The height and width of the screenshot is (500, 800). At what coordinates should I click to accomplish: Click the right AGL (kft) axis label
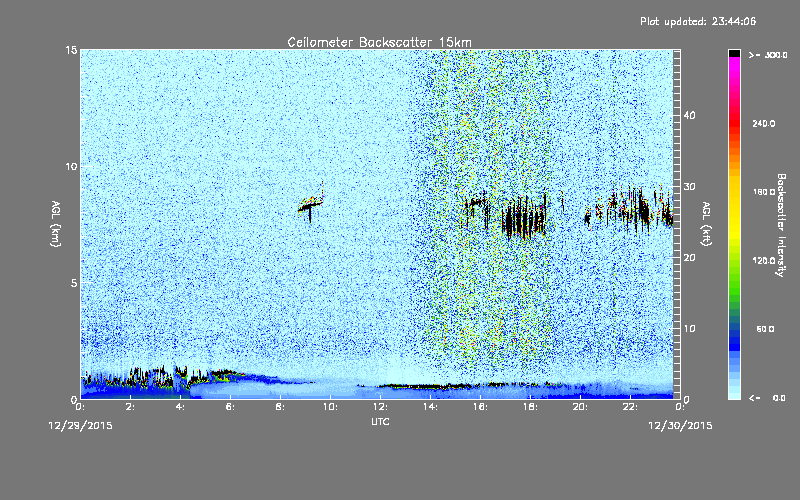pyautogui.click(x=706, y=224)
